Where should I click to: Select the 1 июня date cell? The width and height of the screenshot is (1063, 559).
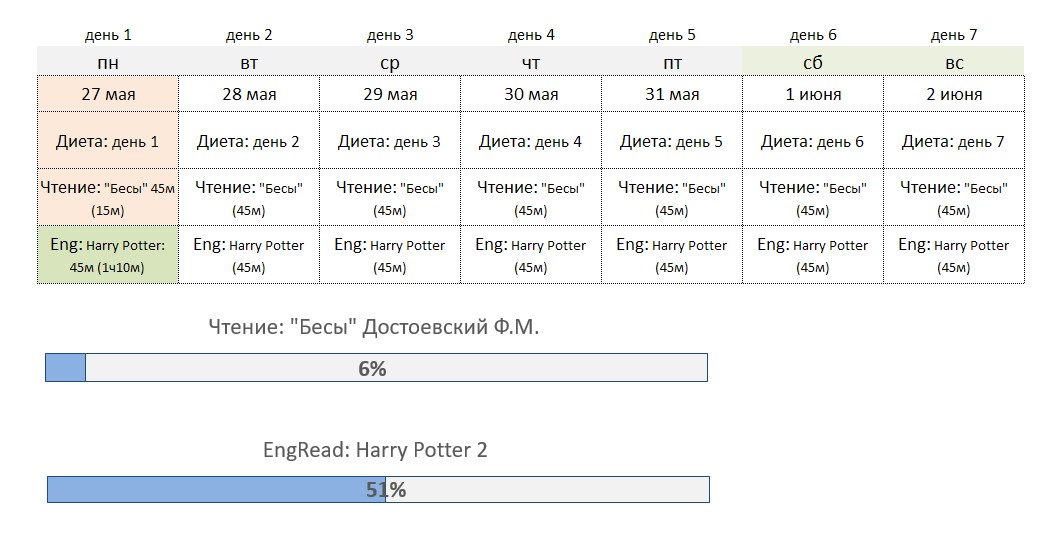click(x=813, y=94)
